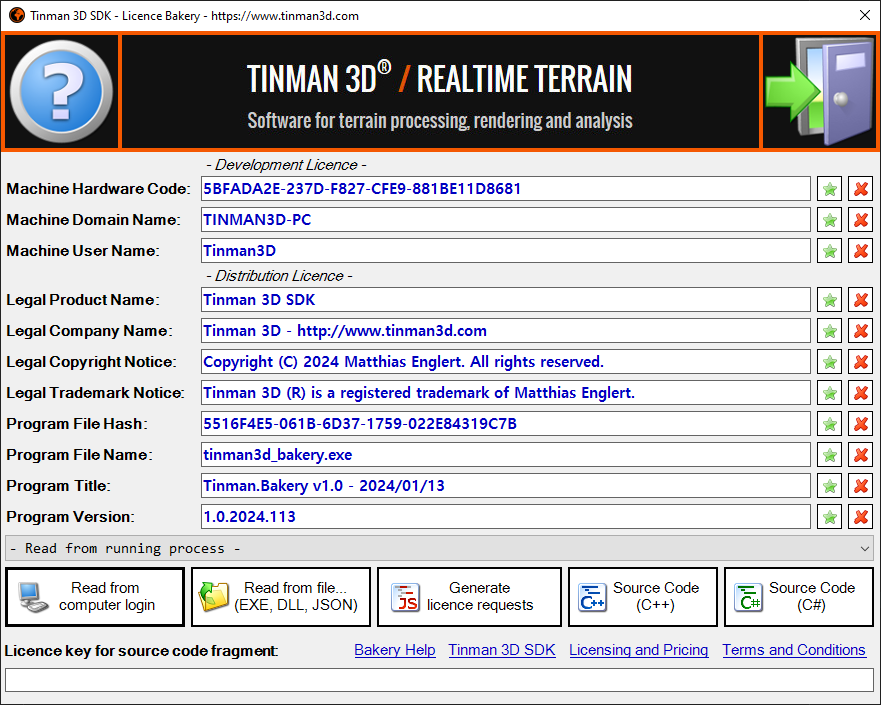Click the 'Legal Copyright Notice:' label
Viewport: 881px width, 705px height.
tap(92, 362)
